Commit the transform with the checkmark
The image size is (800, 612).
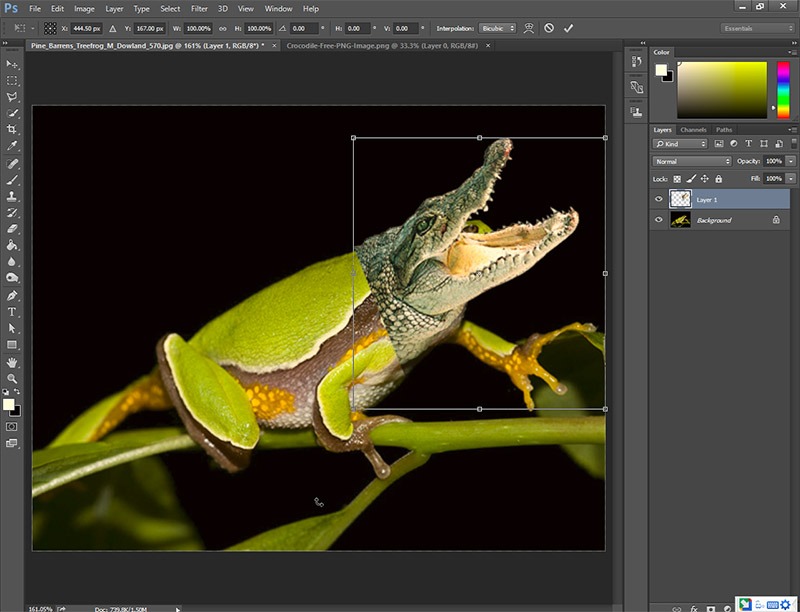[568, 28]
